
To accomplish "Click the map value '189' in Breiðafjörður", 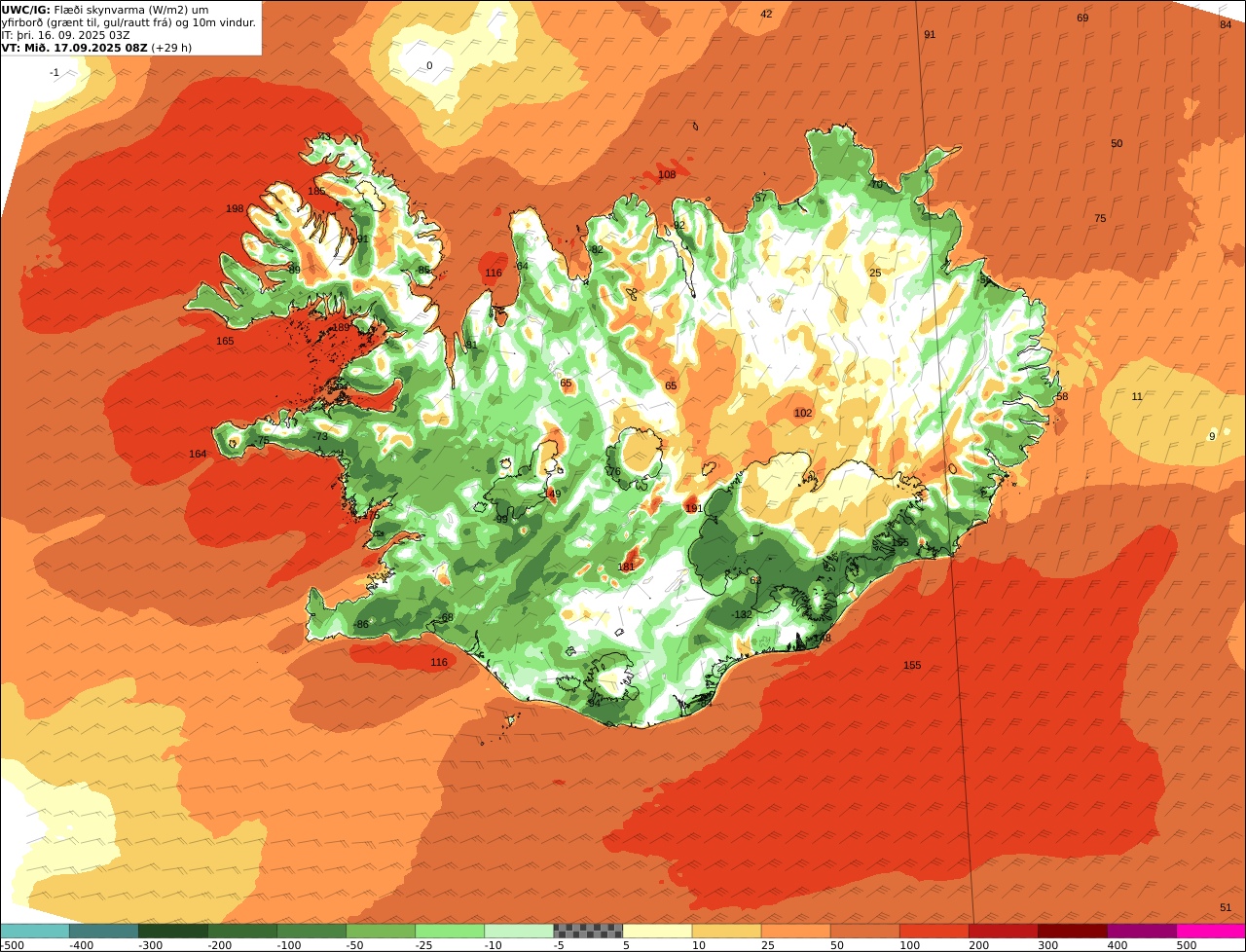I will click(x=341, y=328).
